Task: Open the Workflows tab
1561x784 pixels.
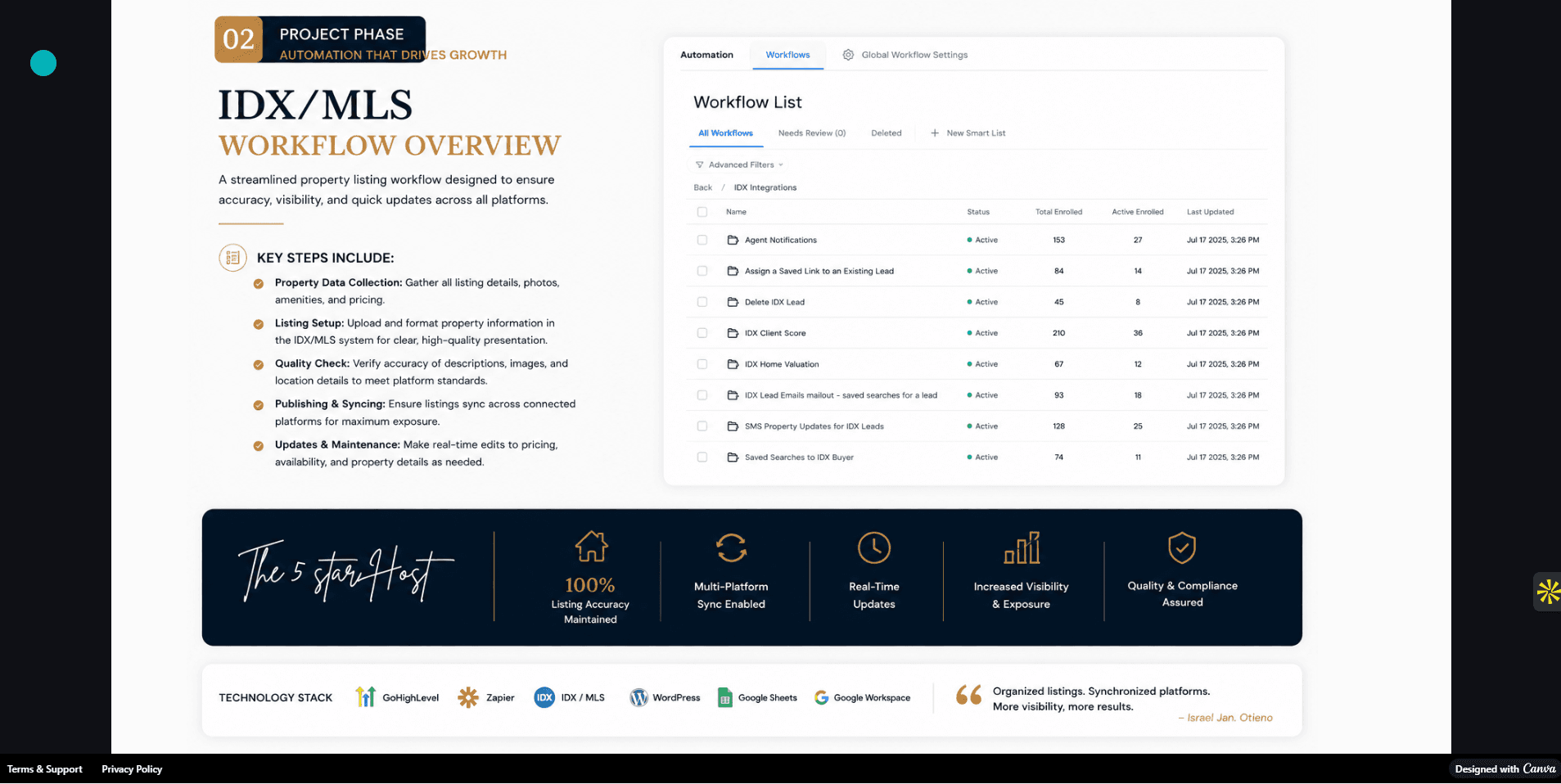Action: pyautogui.click(x=787, y=55)
